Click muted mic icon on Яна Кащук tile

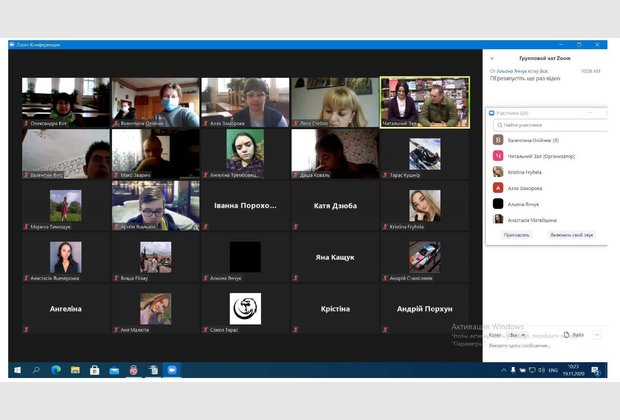point(296,278)
